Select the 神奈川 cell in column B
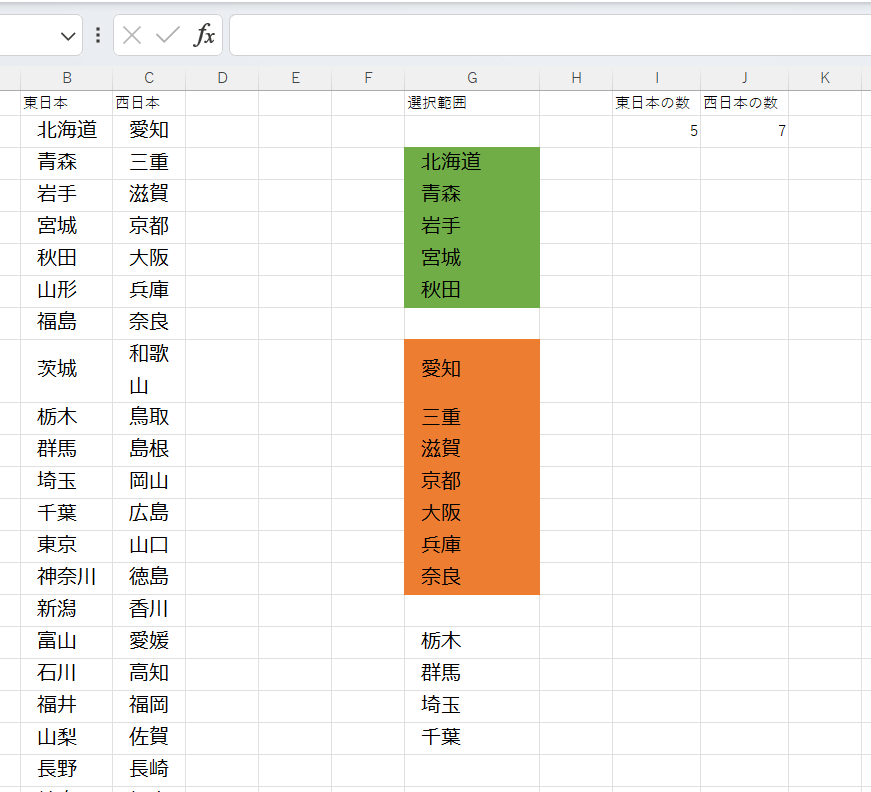The image size is (871, 792). [x=67, y=578]
